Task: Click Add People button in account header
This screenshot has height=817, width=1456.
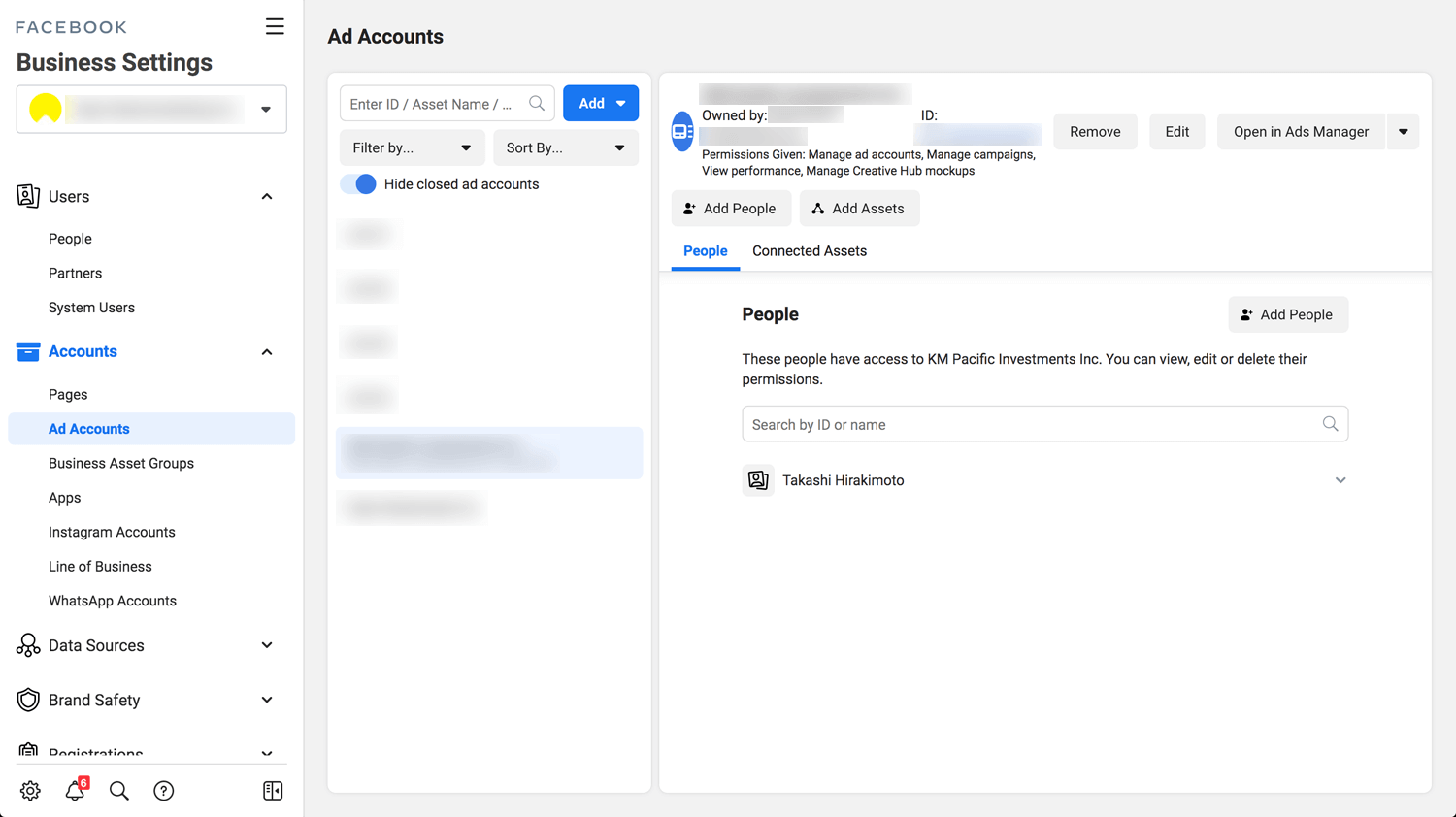Action: 731,209
